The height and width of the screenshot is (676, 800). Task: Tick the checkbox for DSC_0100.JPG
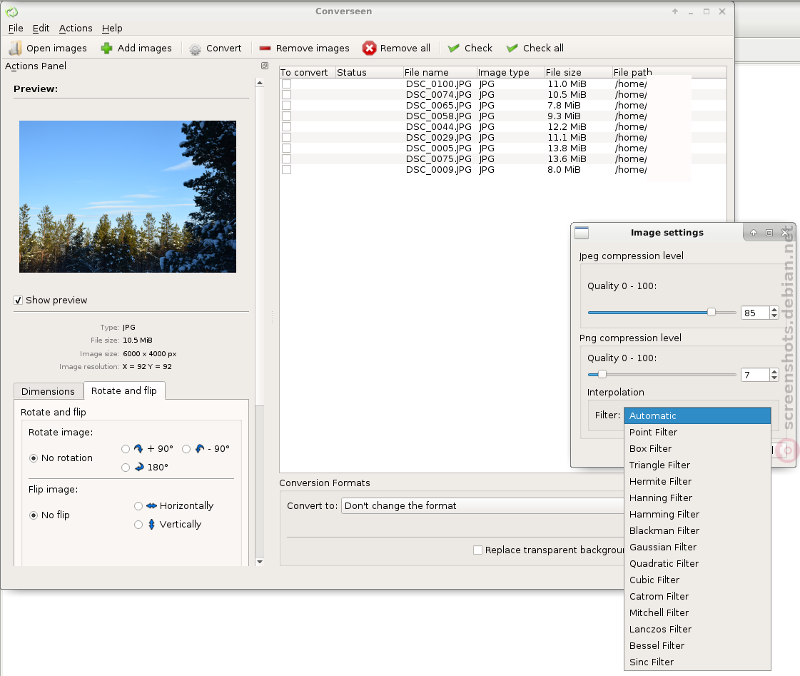coord(287,84)
